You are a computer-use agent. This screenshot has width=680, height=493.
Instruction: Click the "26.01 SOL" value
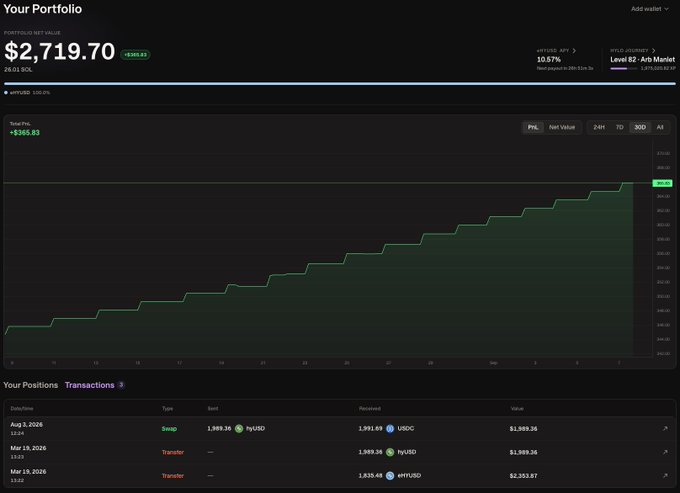[x=18, y=69]
